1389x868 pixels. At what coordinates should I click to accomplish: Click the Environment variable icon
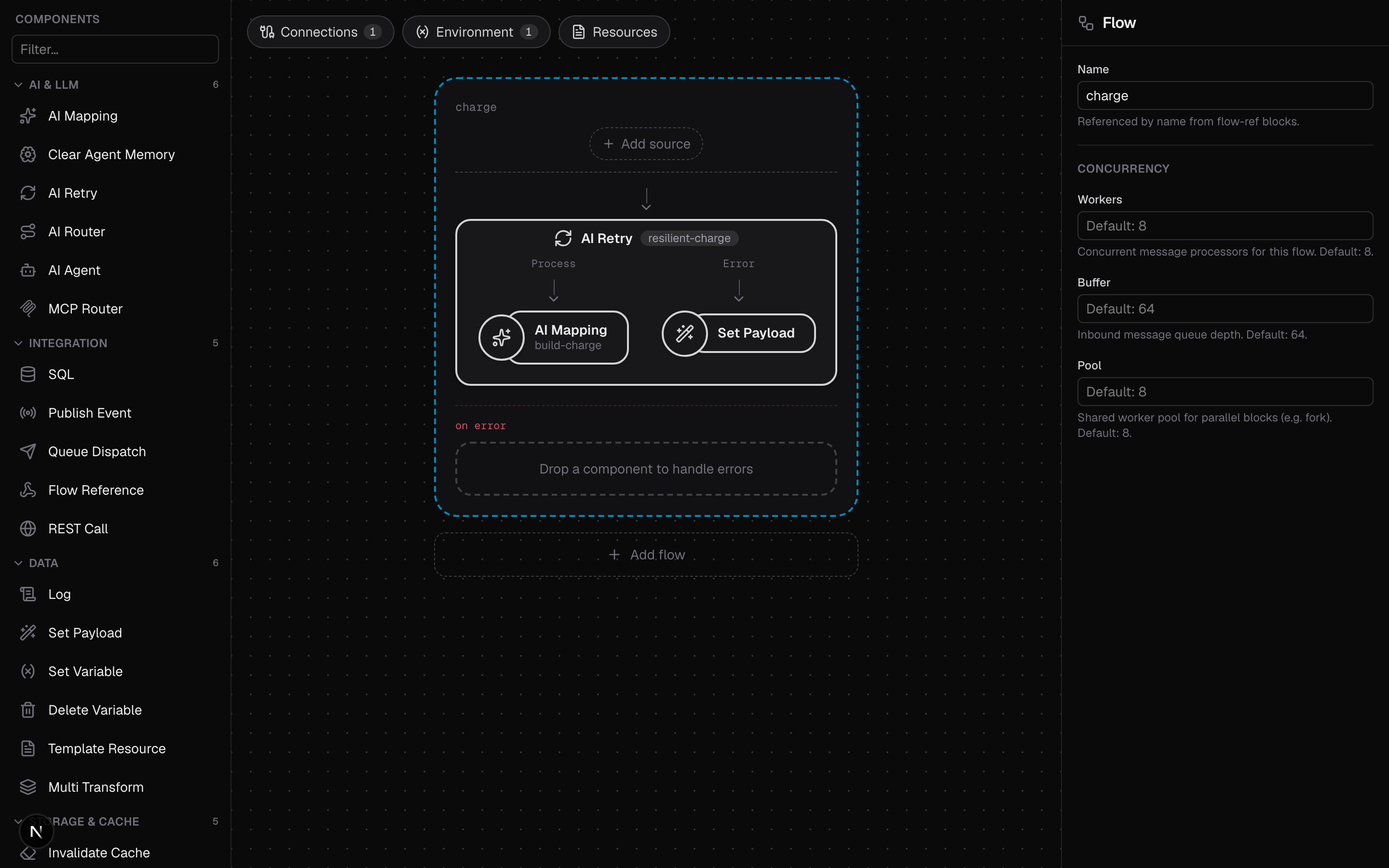point(422,32)
